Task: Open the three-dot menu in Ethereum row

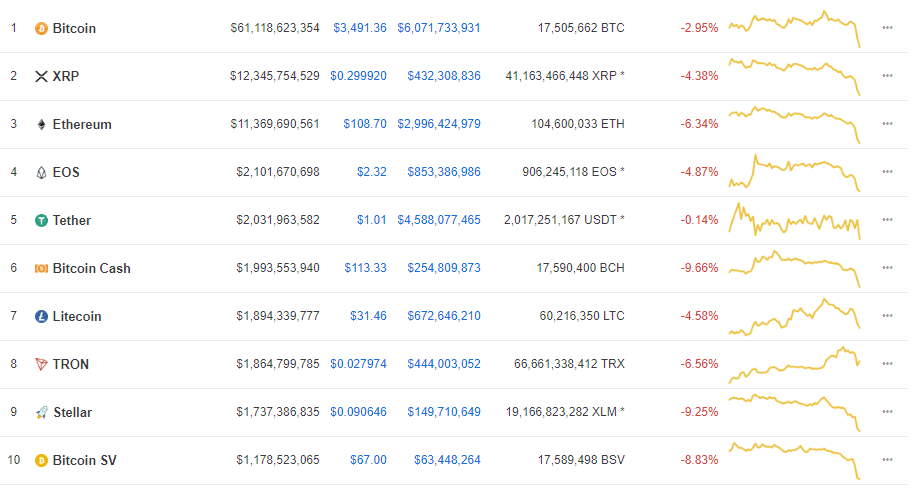Action: pos(887,124)
